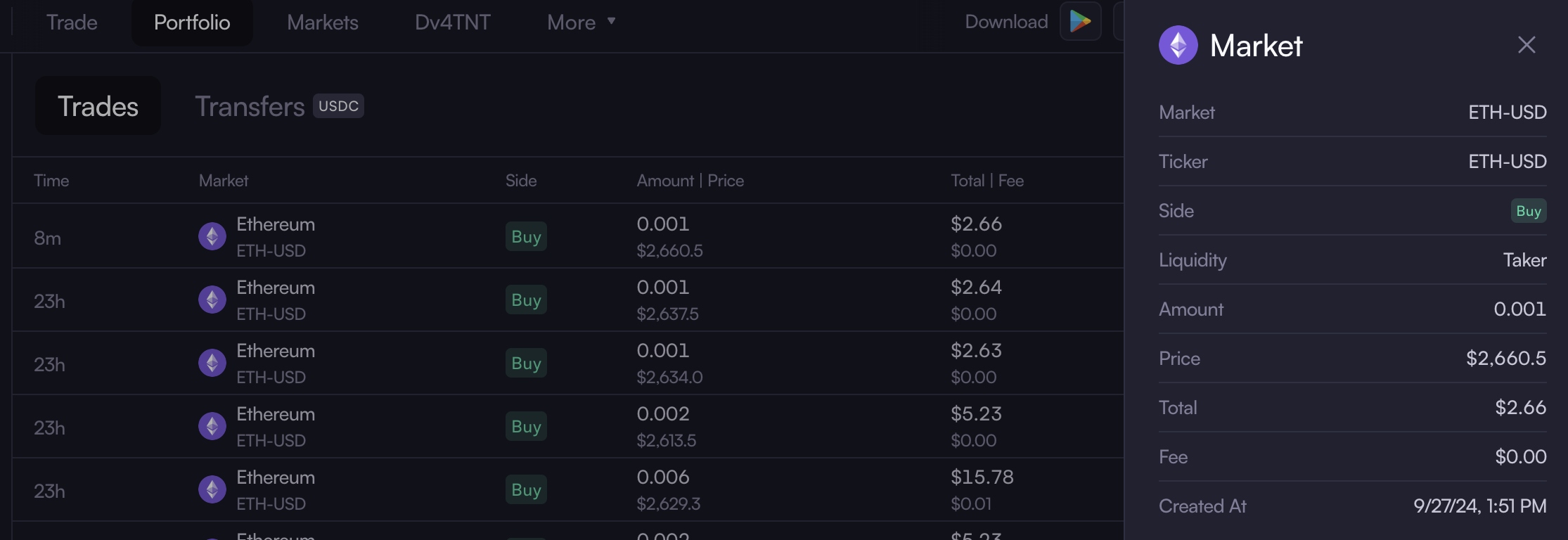Click Ethereum icon in $2.64 trade row
The image size is (1568, 540).
pyautogui.click(x=212, y=300)
